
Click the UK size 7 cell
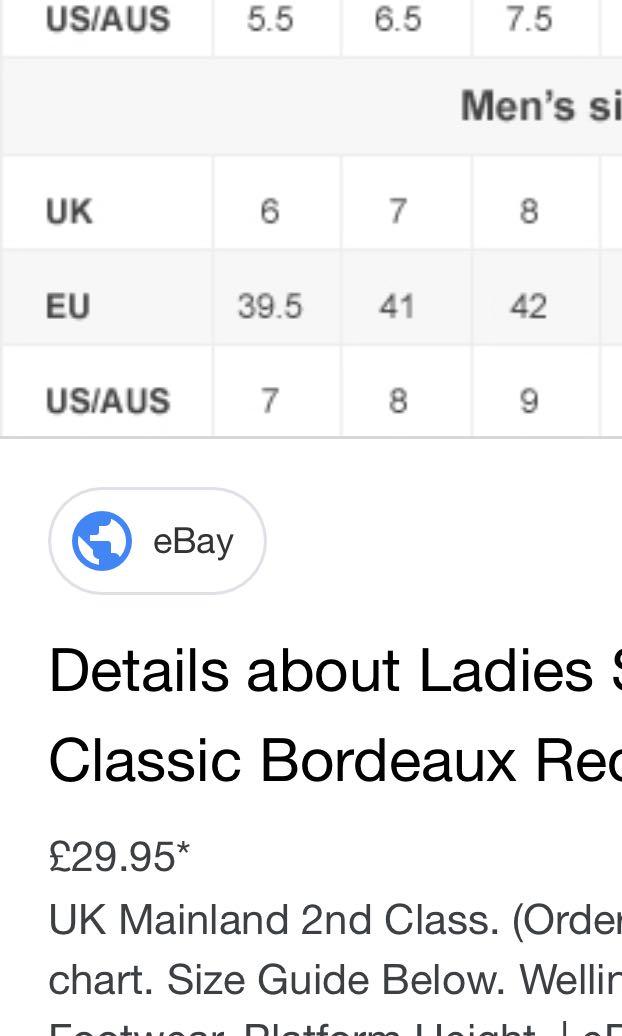397,211
